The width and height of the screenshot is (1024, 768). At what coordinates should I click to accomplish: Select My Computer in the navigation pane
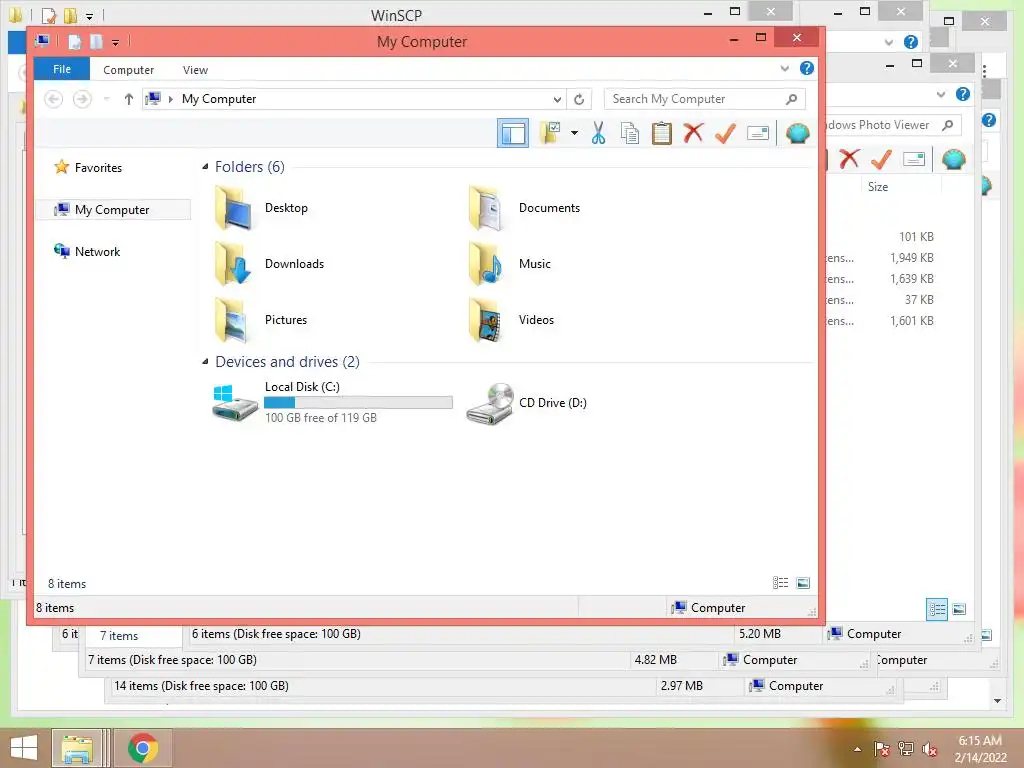click(112, 210)
